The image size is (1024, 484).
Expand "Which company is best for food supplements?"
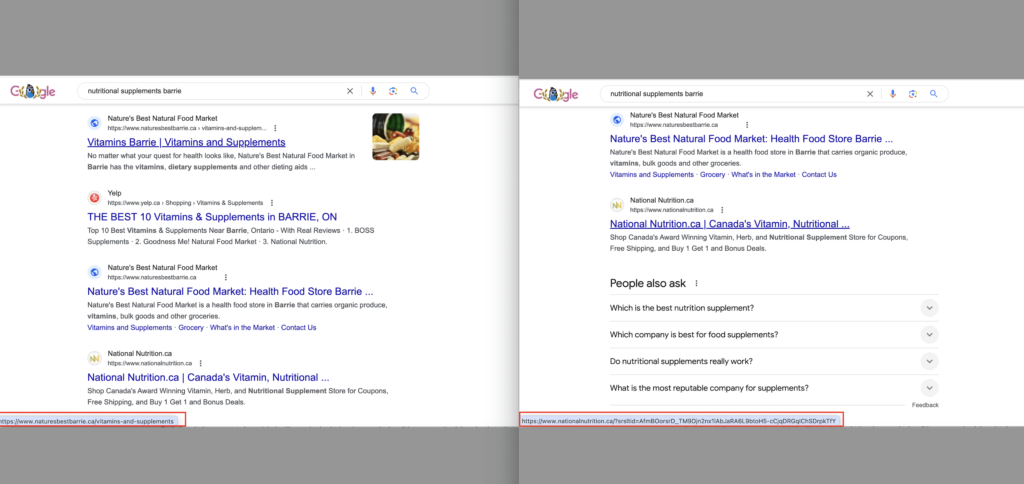[x=929, y=334]
